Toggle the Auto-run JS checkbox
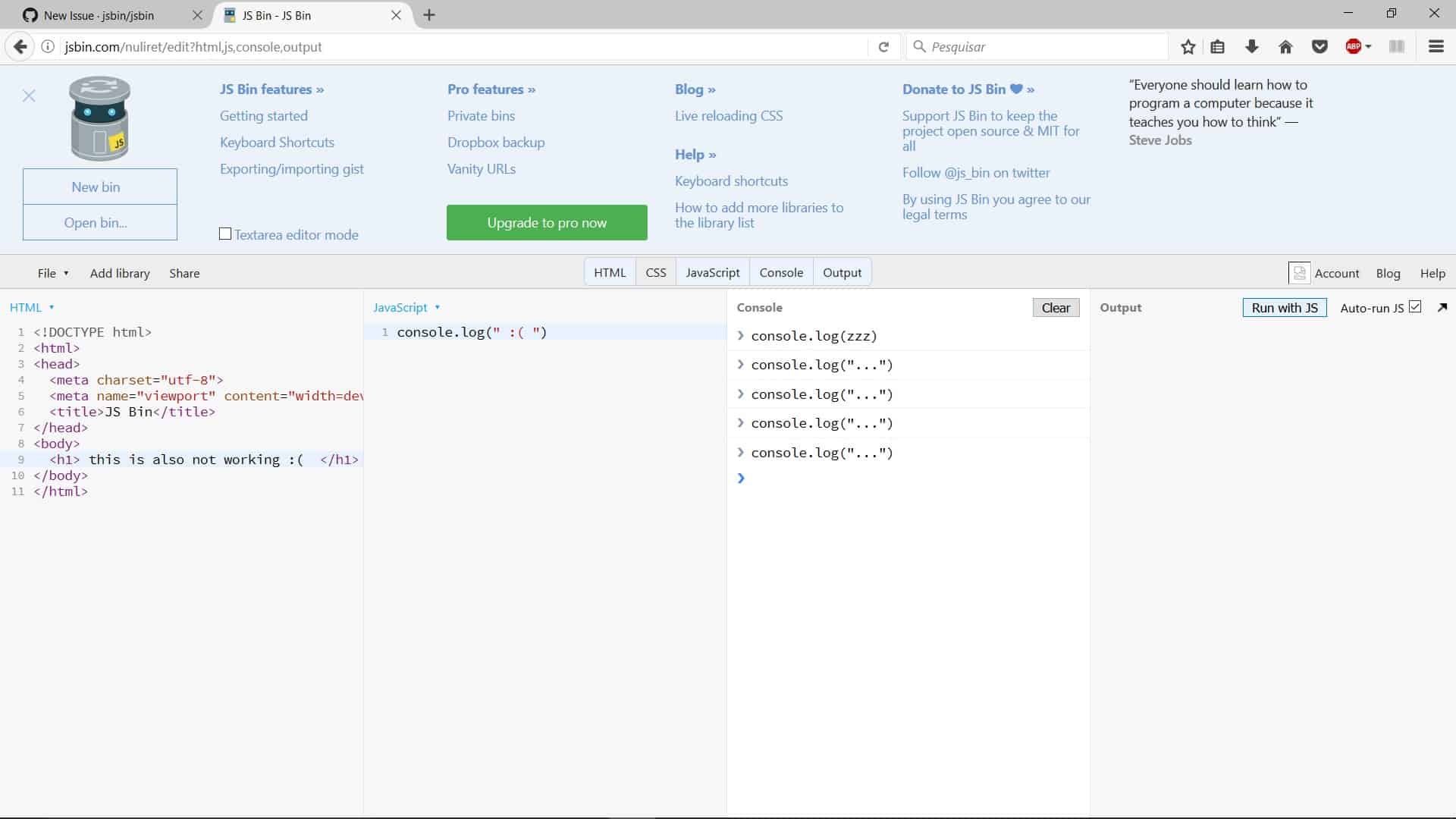 1415,306
